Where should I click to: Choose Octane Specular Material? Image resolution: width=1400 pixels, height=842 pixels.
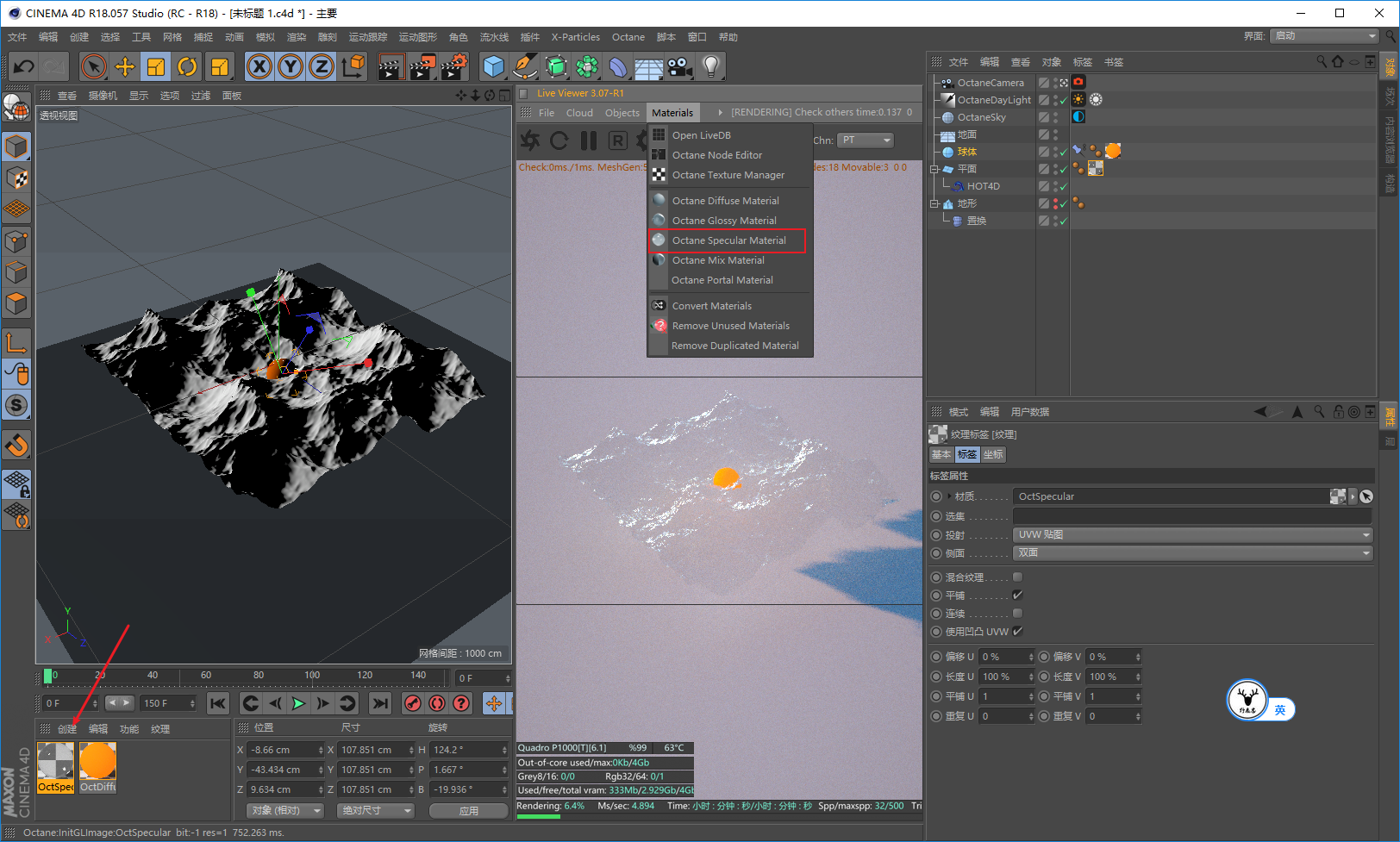[728, 240]
